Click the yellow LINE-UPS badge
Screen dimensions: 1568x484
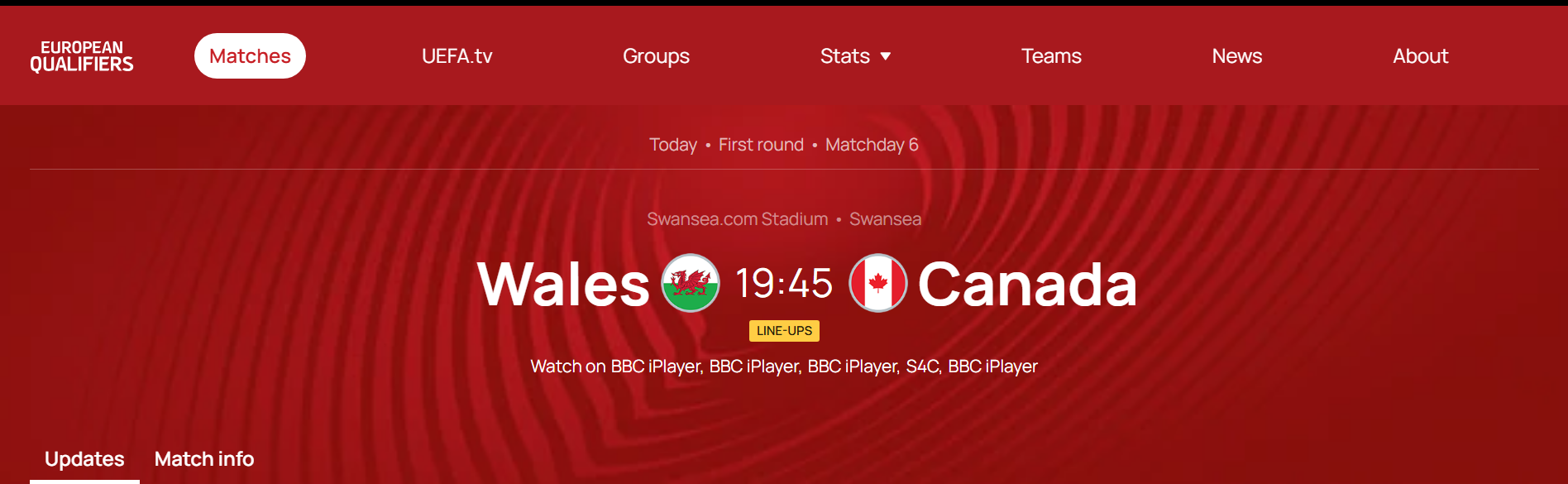(784, 331)
